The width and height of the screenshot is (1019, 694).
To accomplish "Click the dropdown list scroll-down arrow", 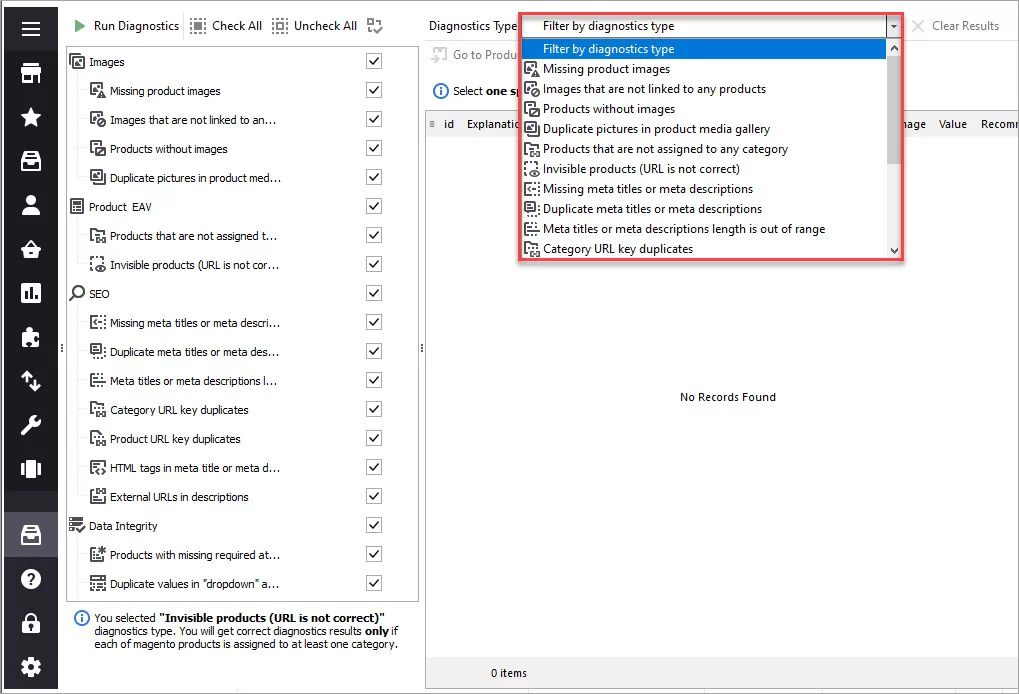I will click(x=894, y=250).
